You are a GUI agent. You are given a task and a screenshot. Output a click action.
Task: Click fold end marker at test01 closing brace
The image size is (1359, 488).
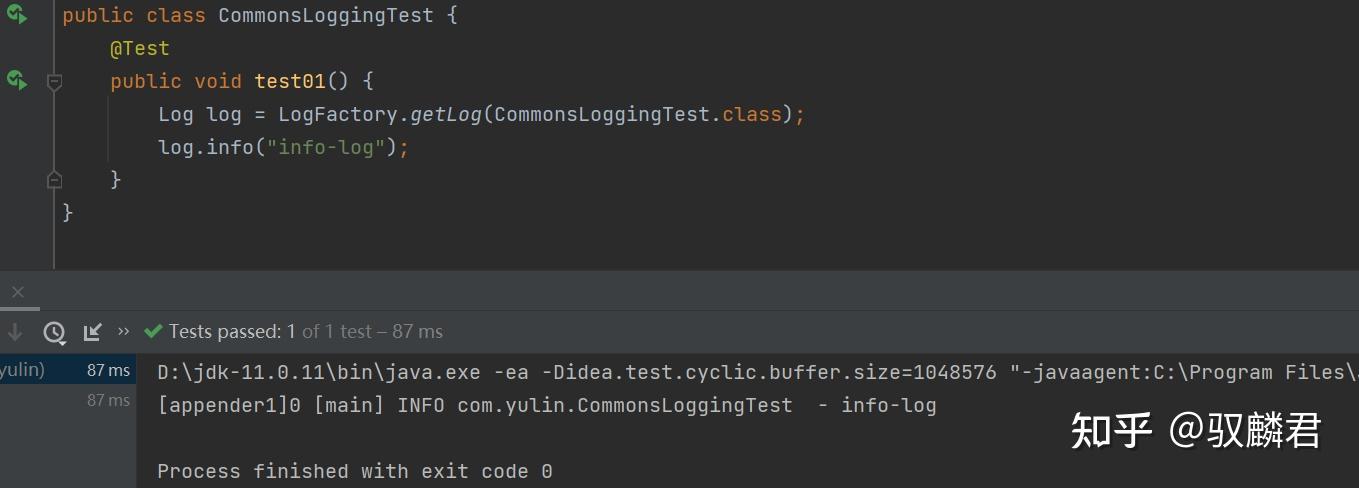[x=55, y=179]
